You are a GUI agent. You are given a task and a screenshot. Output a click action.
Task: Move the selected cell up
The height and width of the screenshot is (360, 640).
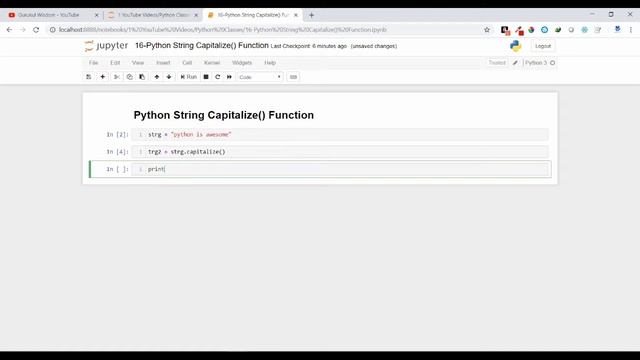click(157, 77)
